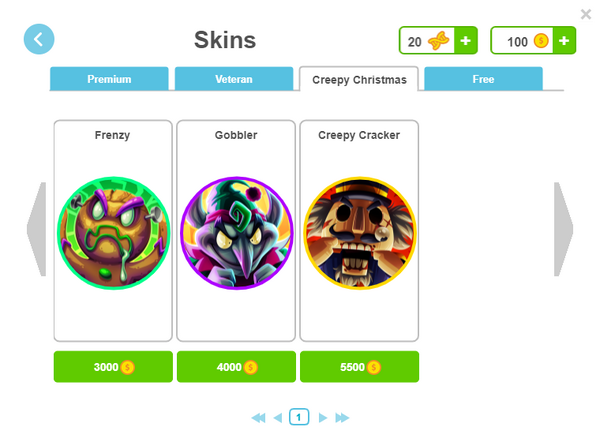The width and height of the screenshot is (600, 442).
Task: Select the Creepy Christmas tab
Action: point(359,79)
